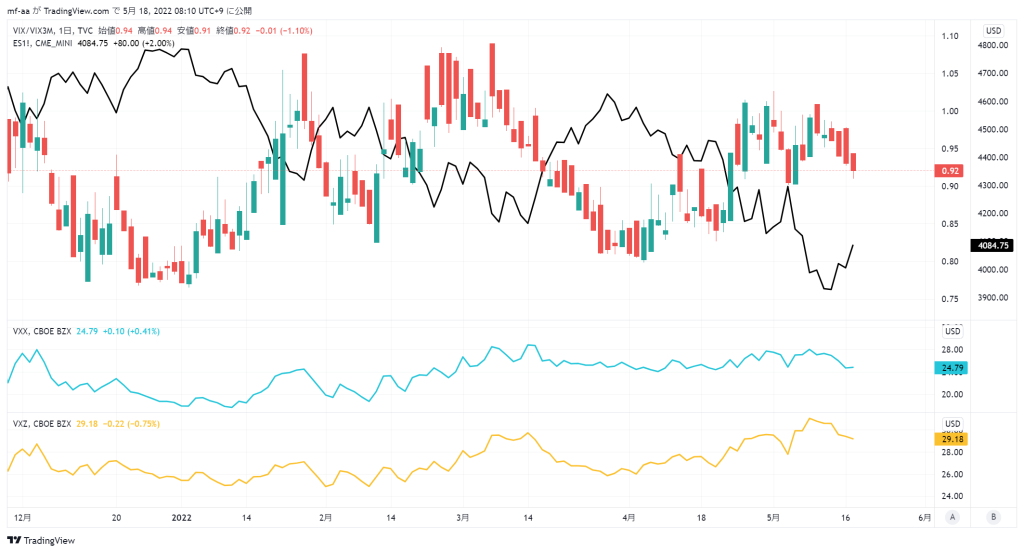The height and width of the screenshot is (553, 1024).
Task: Click the VXZ 26.00 scale label
Action: [x=952, y=475]
